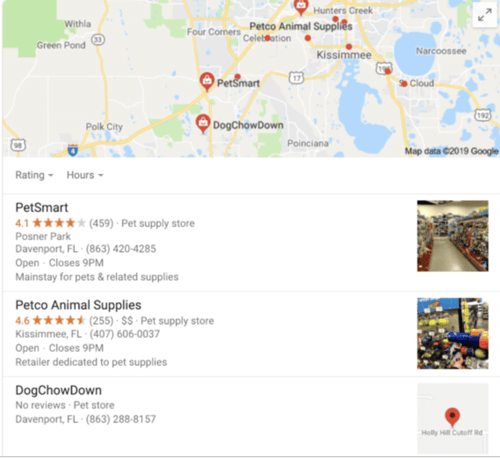View the PetSmart store aisle photo
This screenshot has height=458, width=500.
[x=453, y=236]
